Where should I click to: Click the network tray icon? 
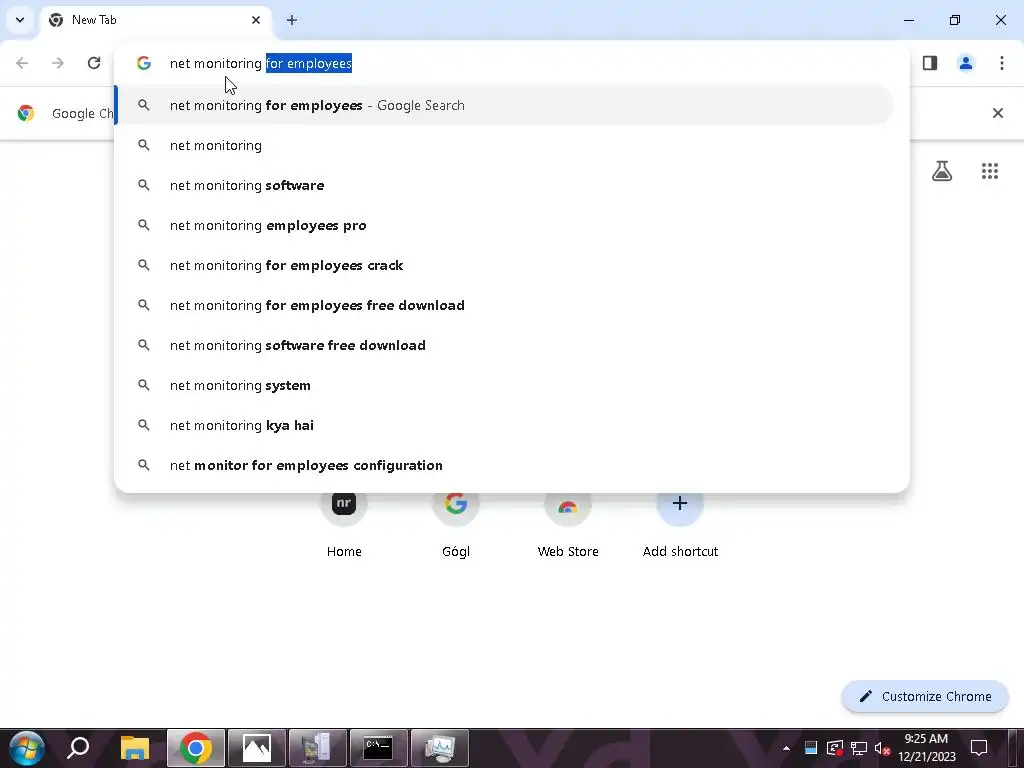coord(859,748)
